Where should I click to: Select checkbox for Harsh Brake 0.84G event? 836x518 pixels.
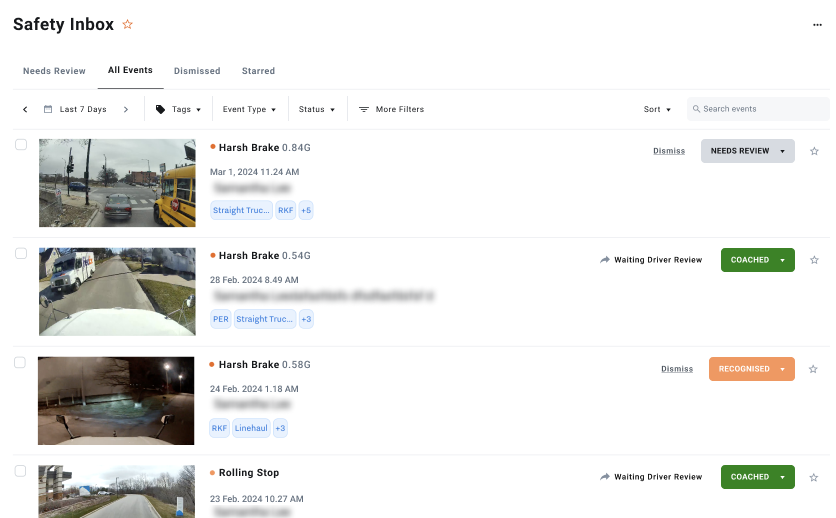point(21,144)
